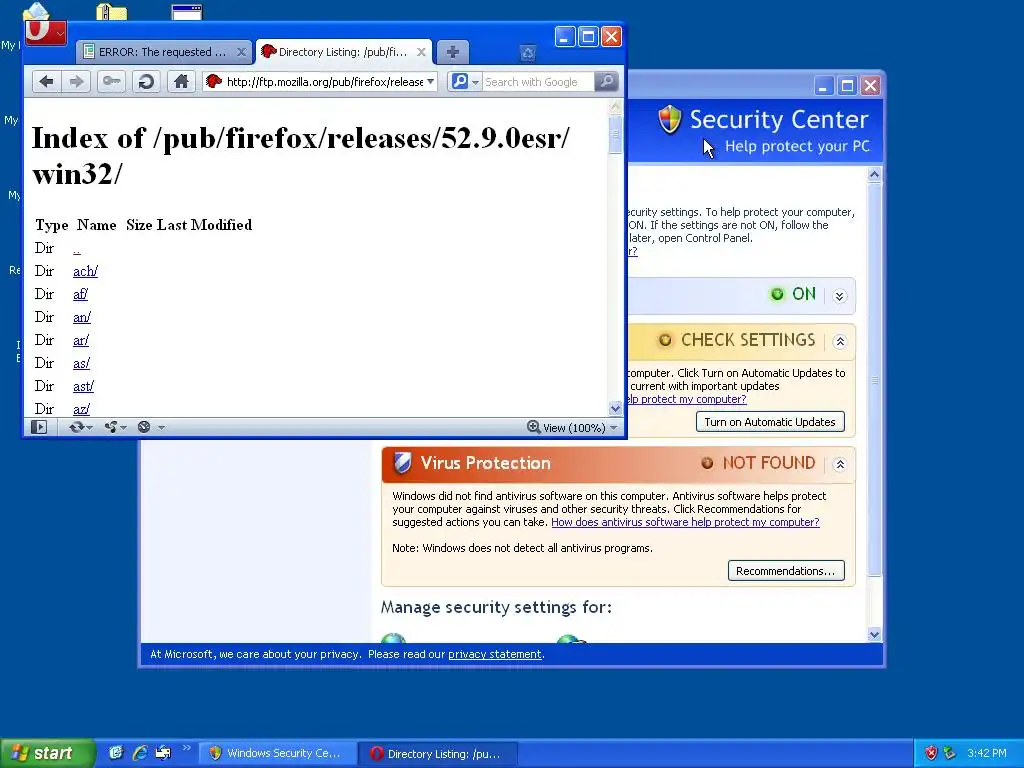The height and width of the screenshot is (768, 1024).
Task: Open the View (100%) zoom dropdown
Action: pyautogui.click(x=572, y=427)
